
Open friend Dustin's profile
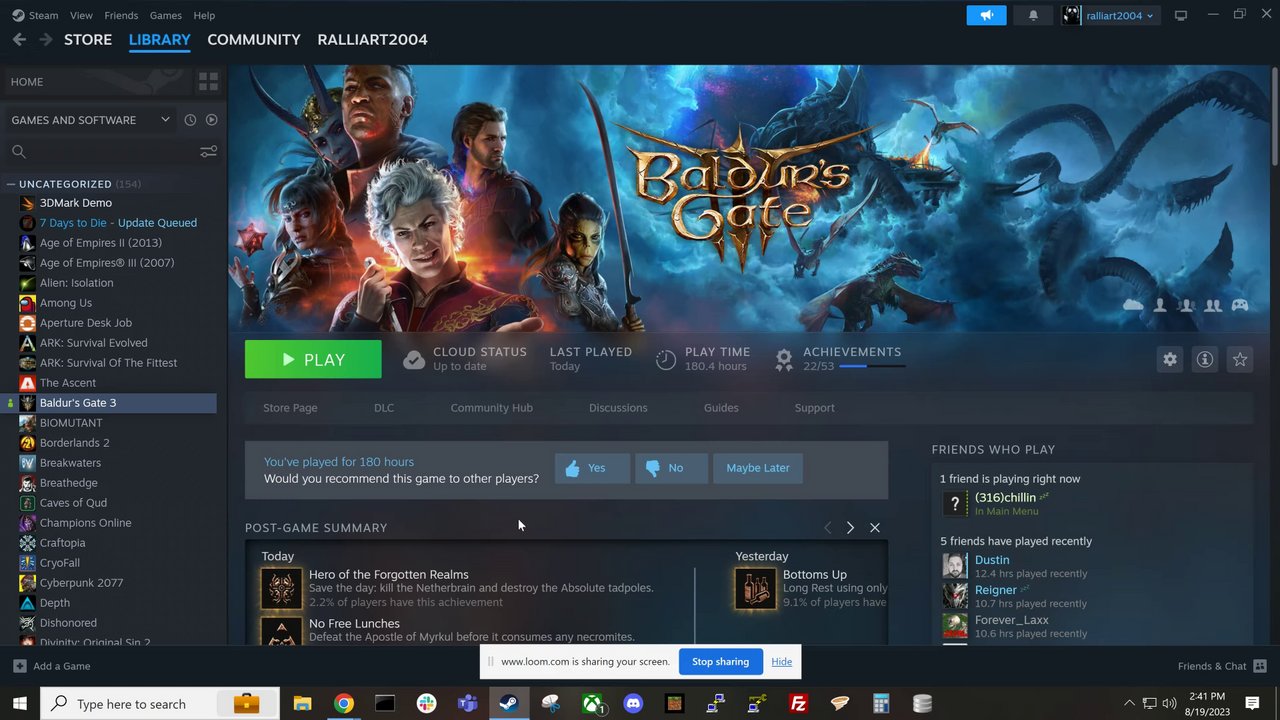[992, 560]
